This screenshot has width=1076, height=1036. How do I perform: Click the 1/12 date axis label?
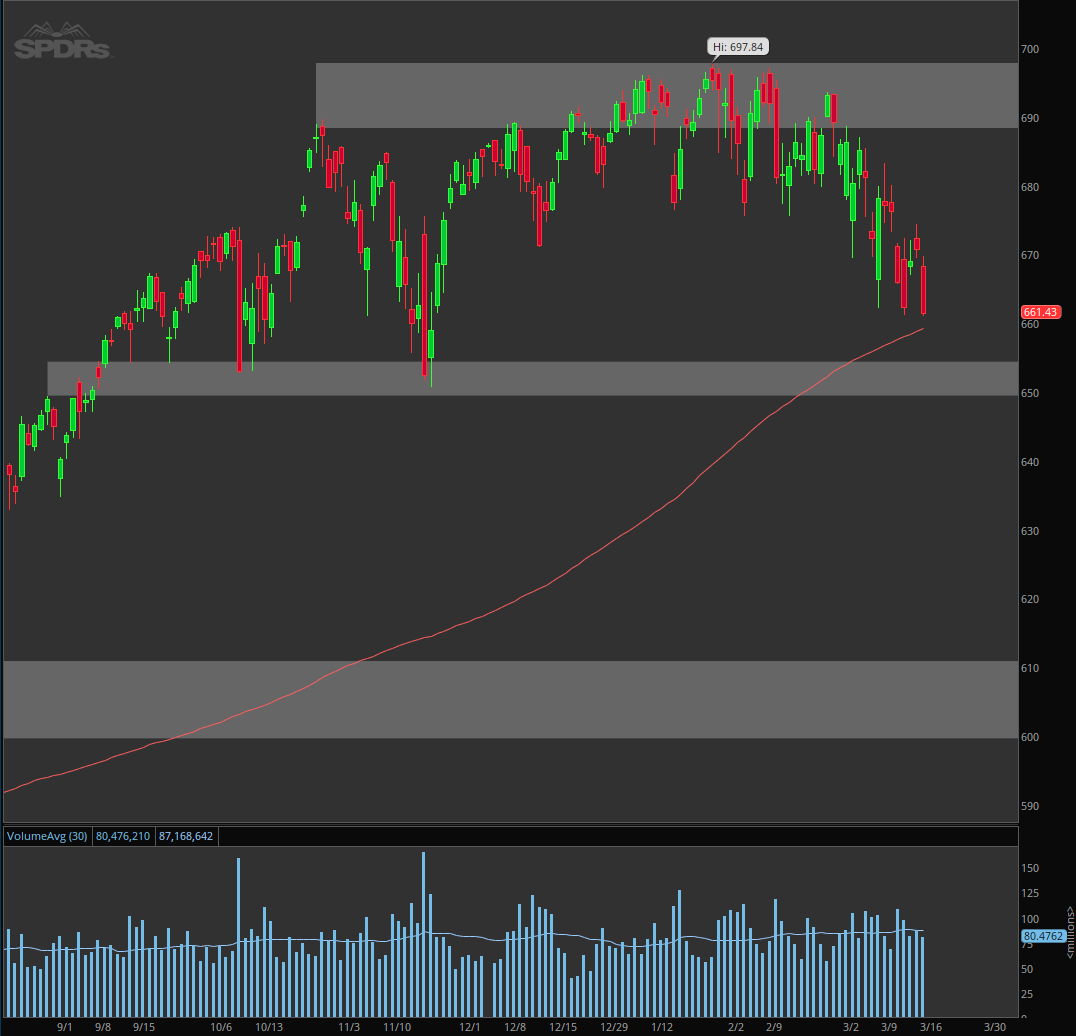[x=662, y=1027]
